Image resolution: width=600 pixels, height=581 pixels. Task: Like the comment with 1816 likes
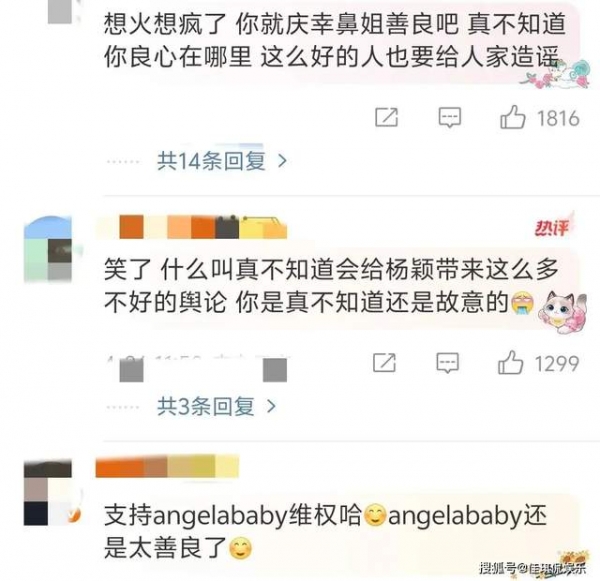click(x=512, y=117)
